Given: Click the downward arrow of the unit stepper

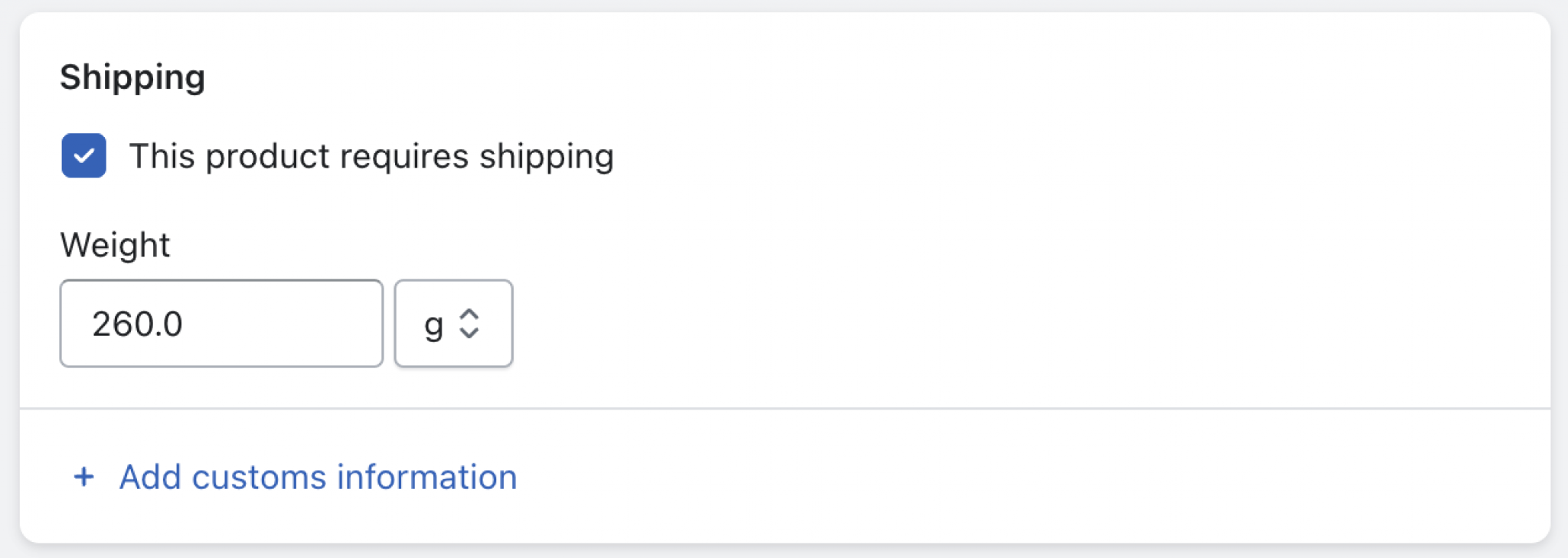Looking at the screenshot, I should 469,333.
